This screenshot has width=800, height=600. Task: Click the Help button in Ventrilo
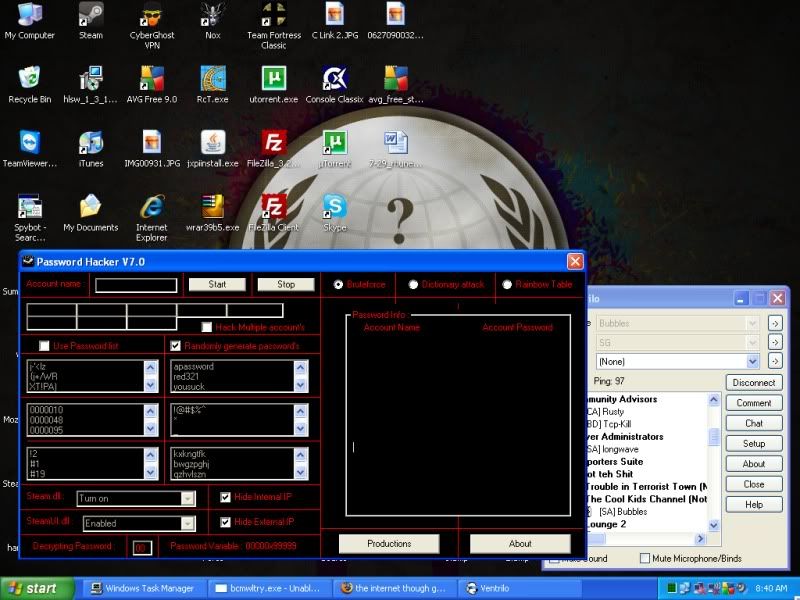[754, 505]
